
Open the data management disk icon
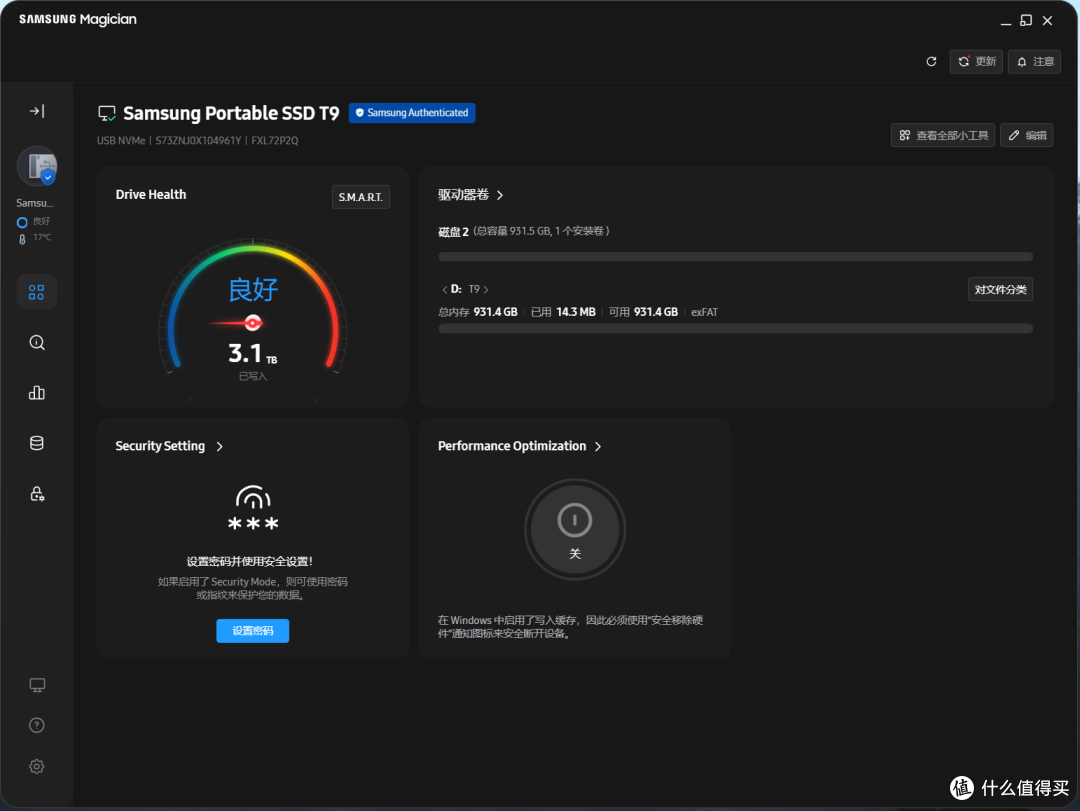pos(37,443)
